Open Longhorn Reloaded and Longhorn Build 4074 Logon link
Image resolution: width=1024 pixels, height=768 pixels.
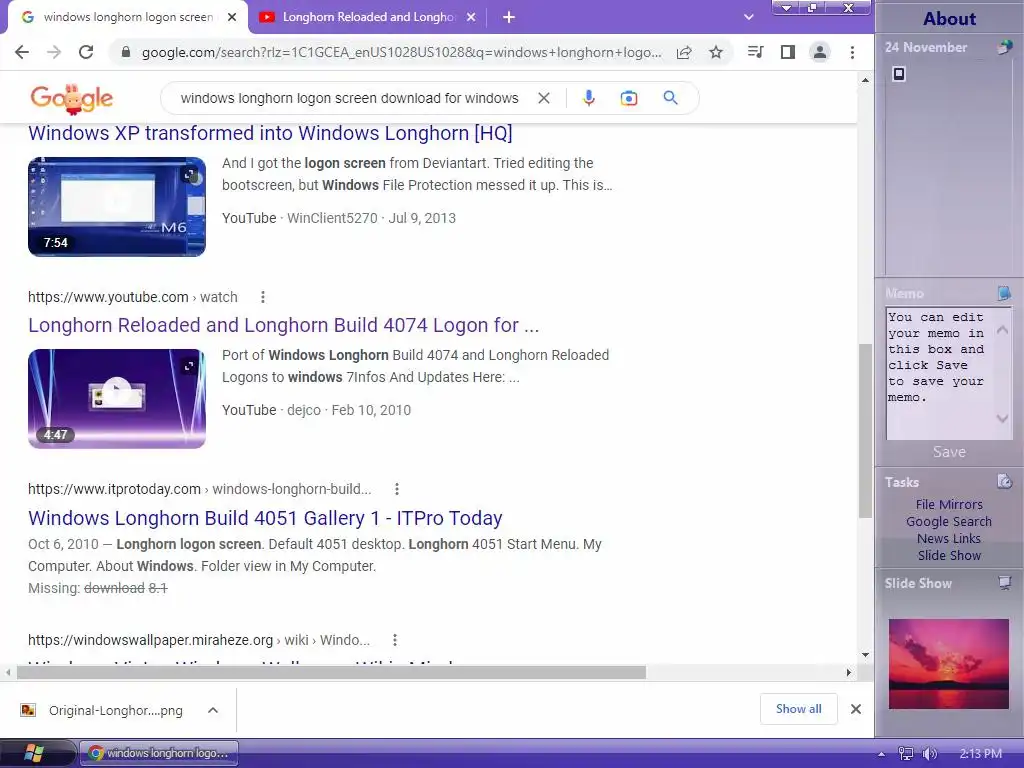point(283,325)
